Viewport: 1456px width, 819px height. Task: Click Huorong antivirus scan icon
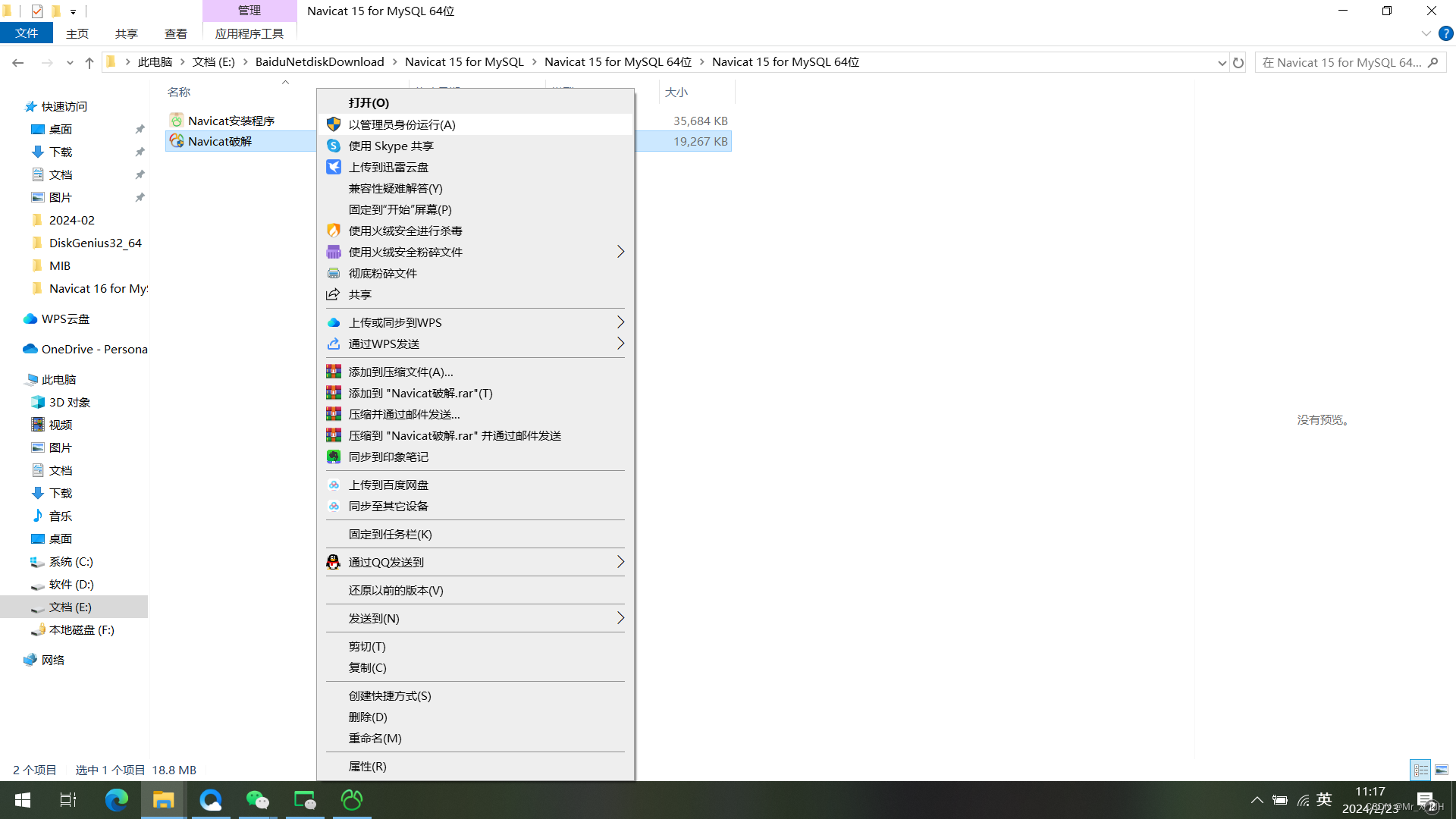tap(334, 231)
